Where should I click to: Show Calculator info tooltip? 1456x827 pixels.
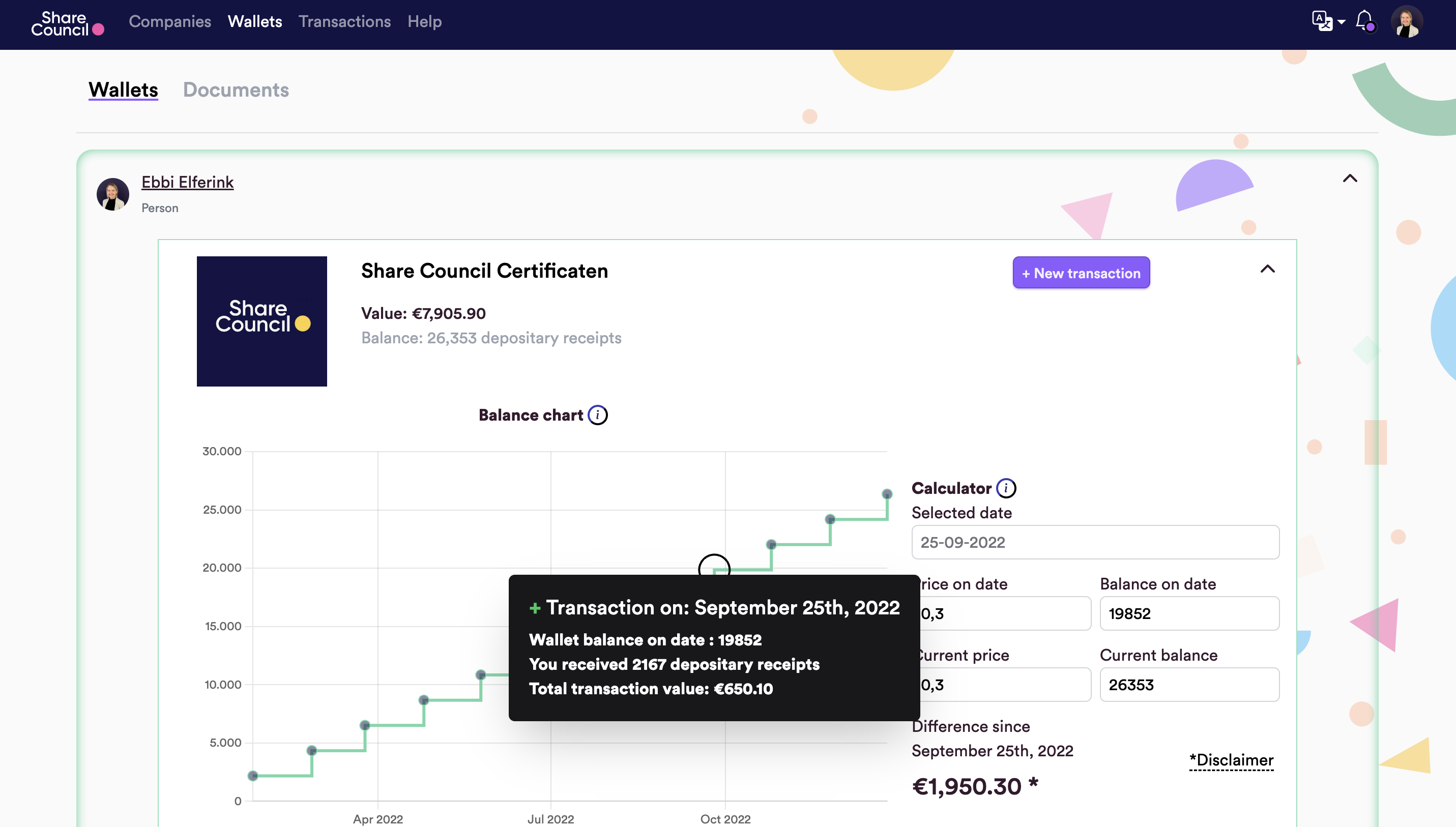tap(1006, 488)
